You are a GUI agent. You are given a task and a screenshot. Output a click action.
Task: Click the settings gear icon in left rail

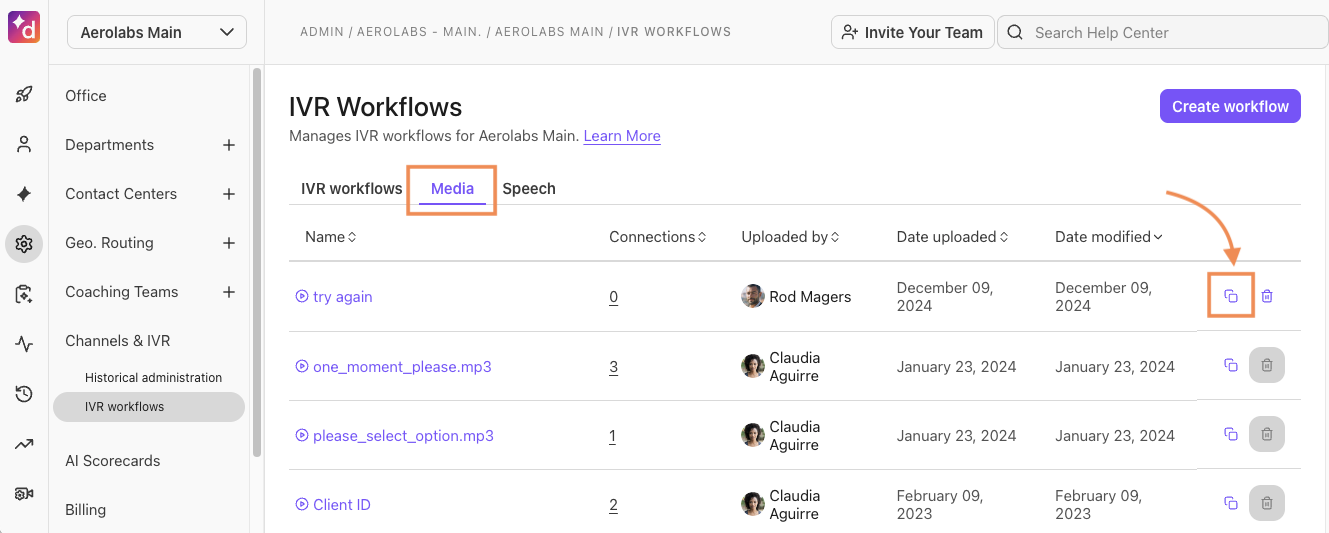pos(24,243)
